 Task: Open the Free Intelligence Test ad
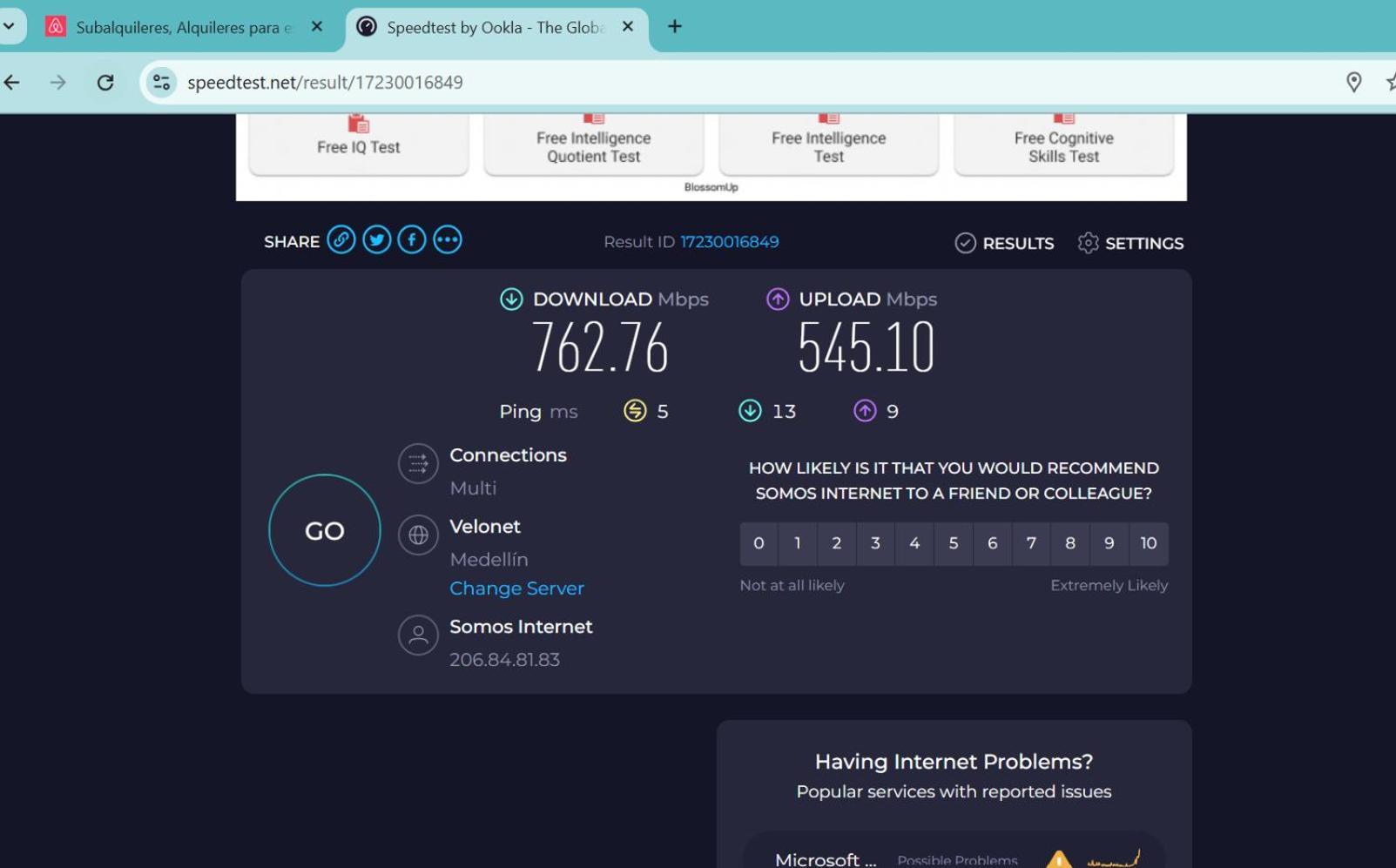tap(829, 145)
